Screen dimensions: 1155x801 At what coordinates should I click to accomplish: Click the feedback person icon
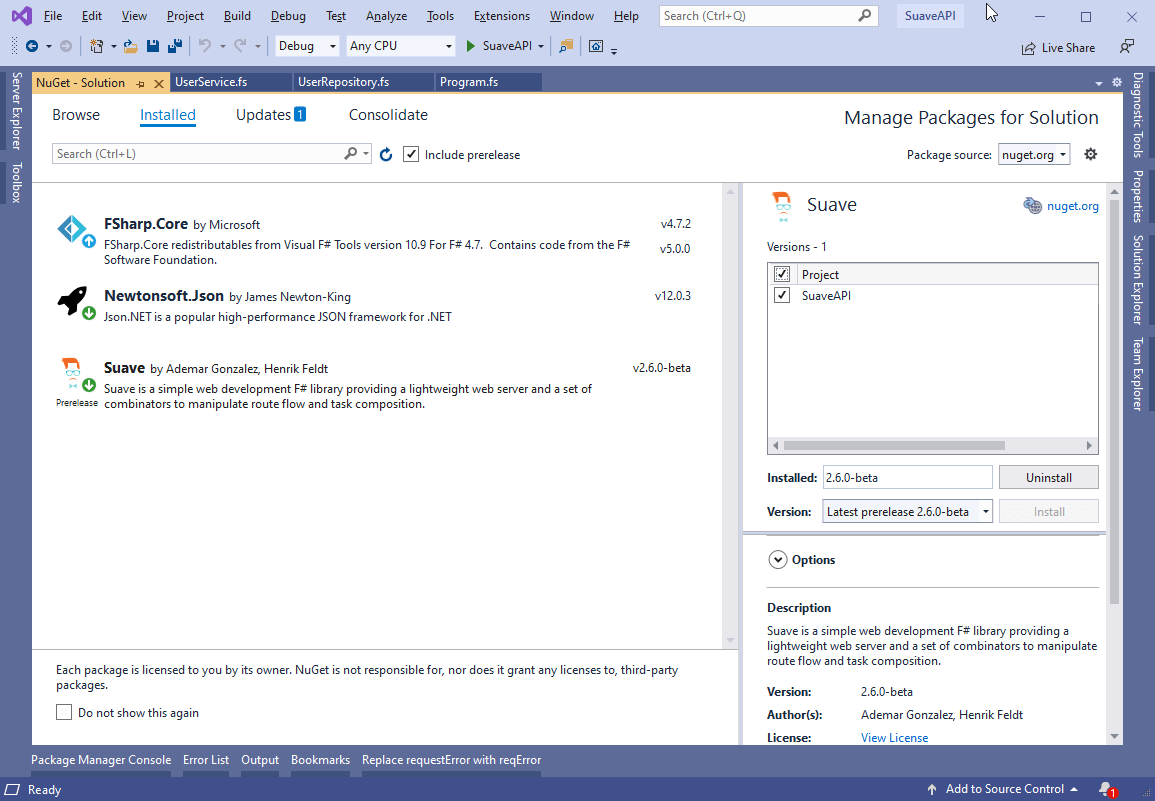tap(1126, 46)
